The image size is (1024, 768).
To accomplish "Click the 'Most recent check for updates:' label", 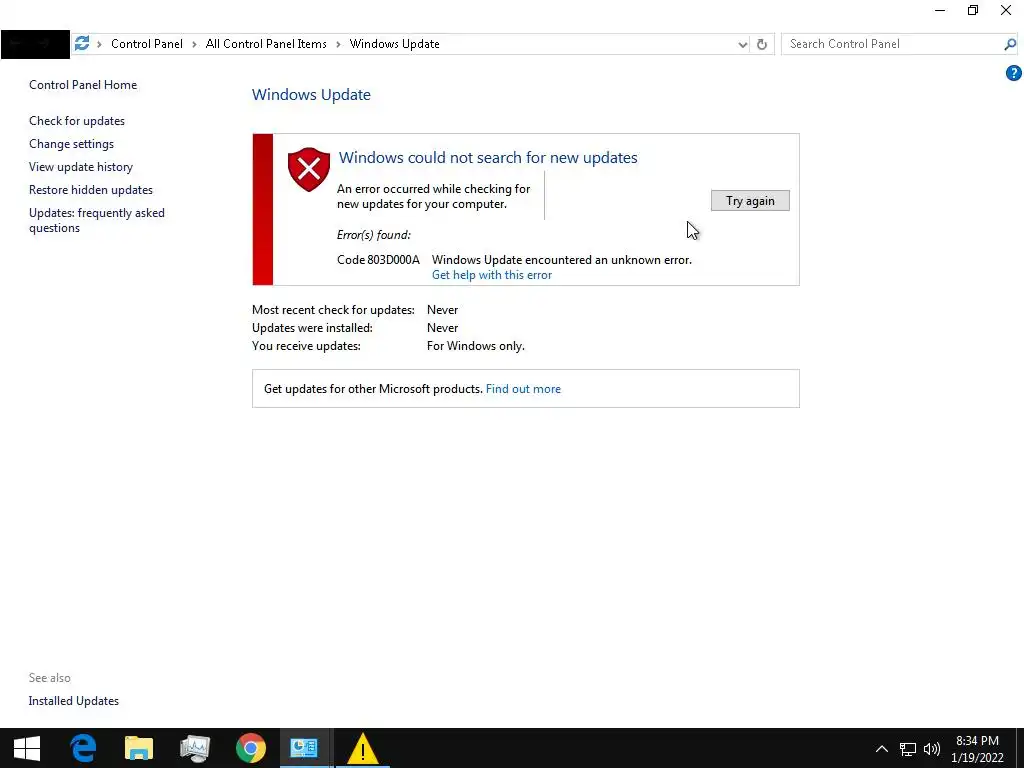I will click(x=333, y=310).
